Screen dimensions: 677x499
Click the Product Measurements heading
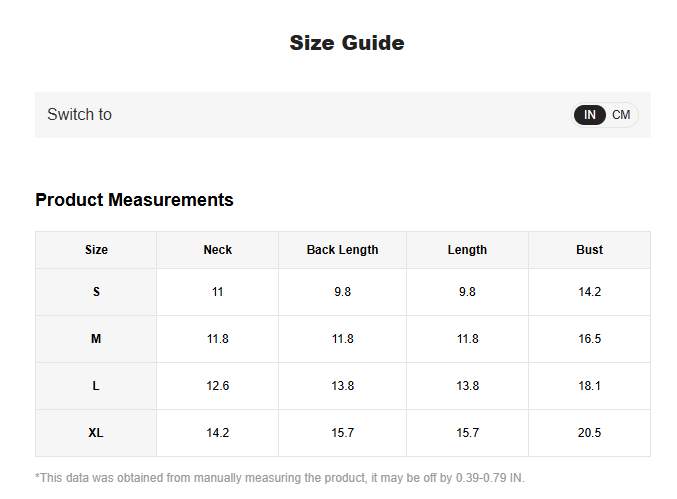[x=134, y=200]
